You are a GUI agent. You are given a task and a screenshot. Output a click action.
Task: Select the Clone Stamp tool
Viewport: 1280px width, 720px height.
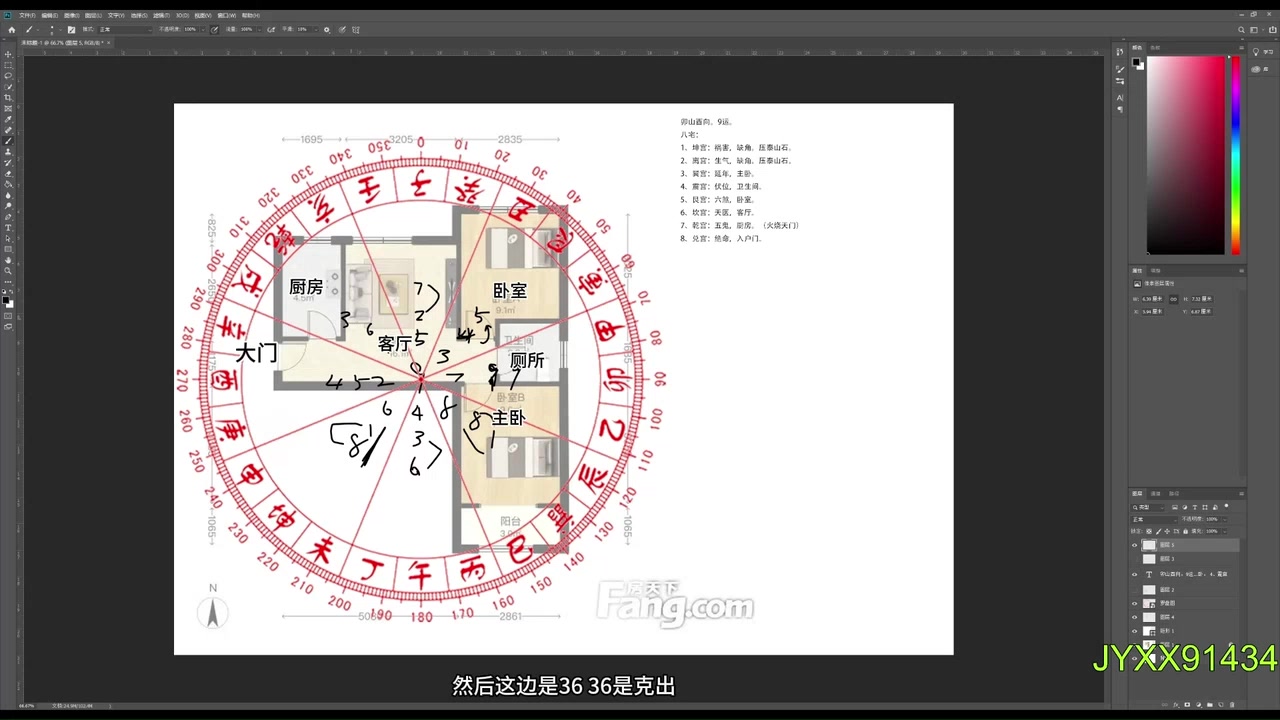[8, 152]
